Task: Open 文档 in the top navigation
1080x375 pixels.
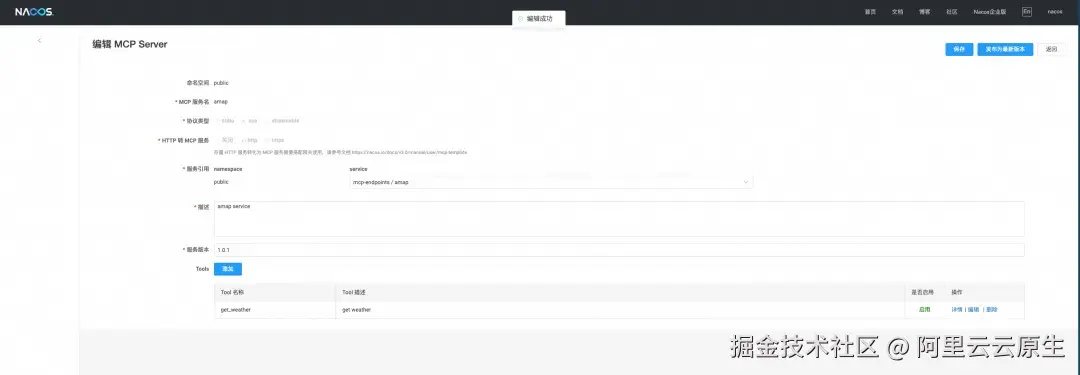Action: [897, 12]
